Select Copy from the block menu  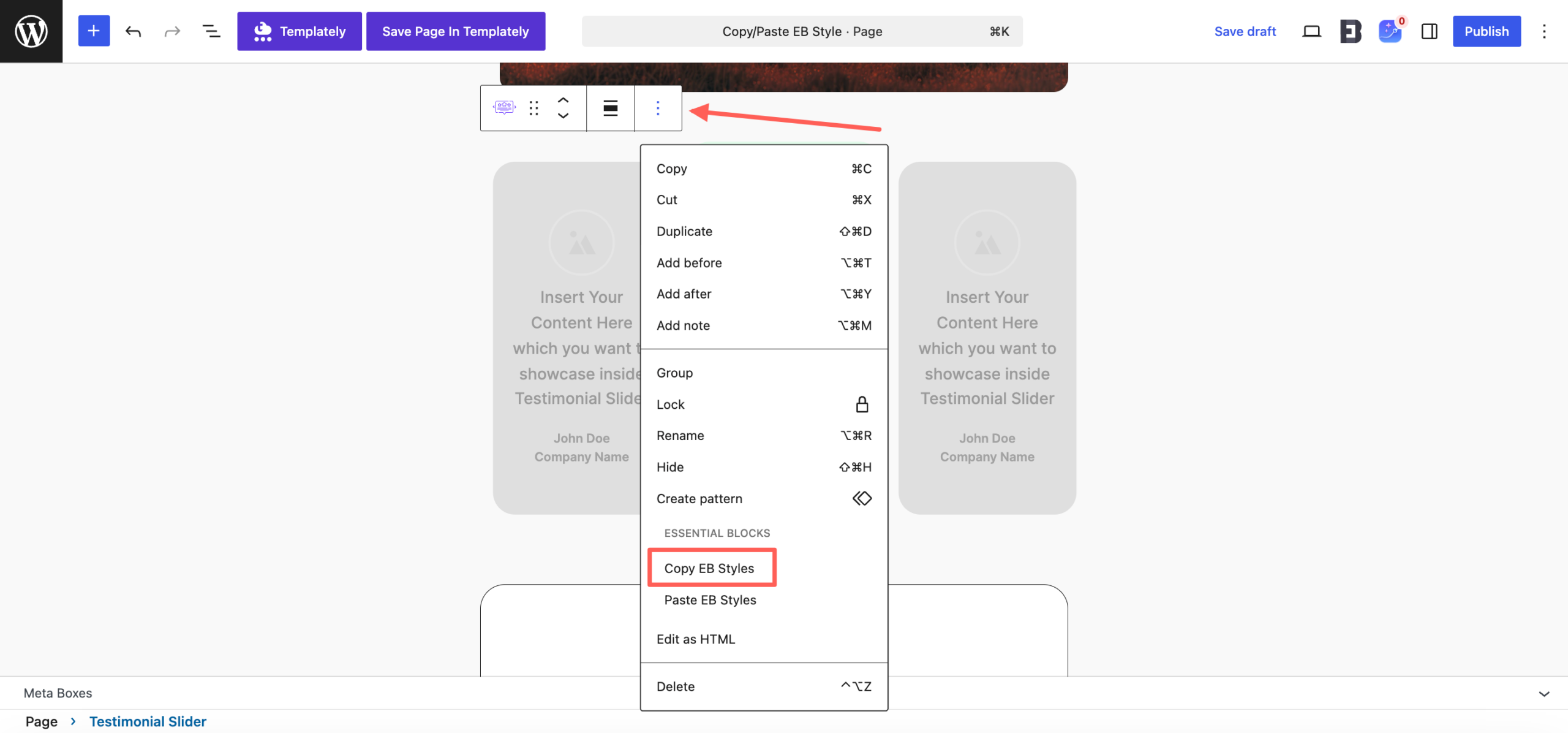click(764, 169)
